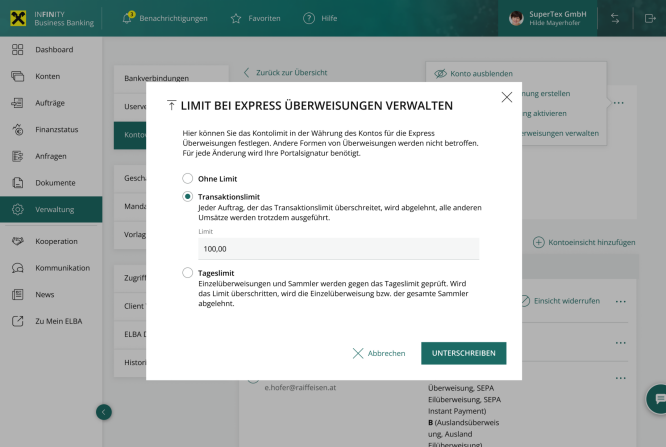
Task: Go to Aufträge in the sidebar
Action: pos(51,103)
